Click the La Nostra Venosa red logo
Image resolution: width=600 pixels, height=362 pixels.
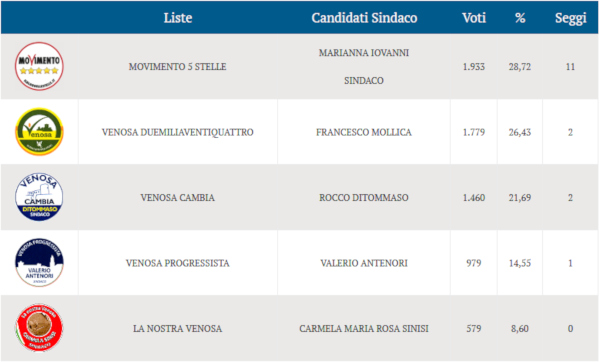click(x=39, y=328)
